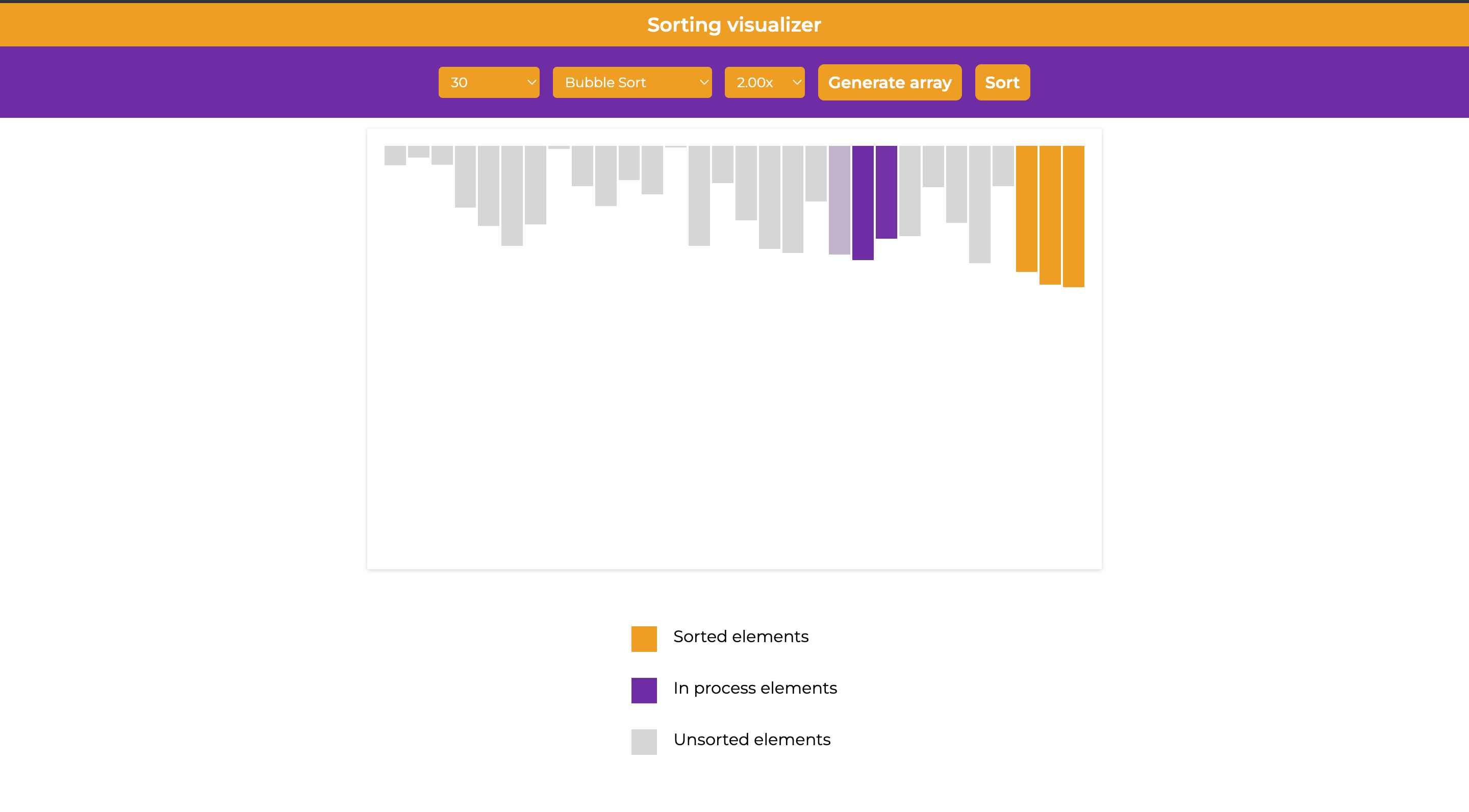The width and height of the screenshot is (1469, 812).
Task: Click the tallest orange sorted bar
Action: coord(1073,217)
